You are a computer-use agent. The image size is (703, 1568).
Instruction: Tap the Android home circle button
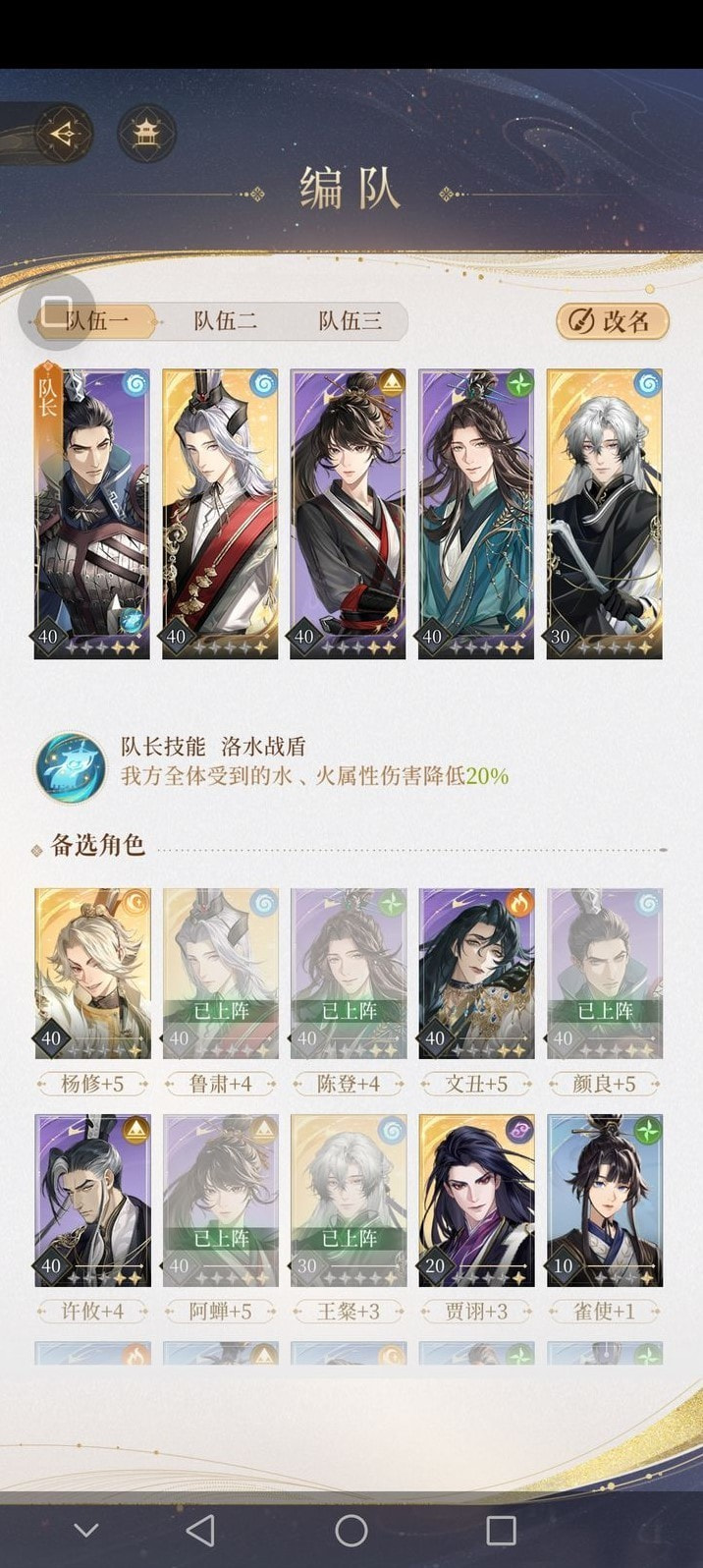tap(351, 1530)
